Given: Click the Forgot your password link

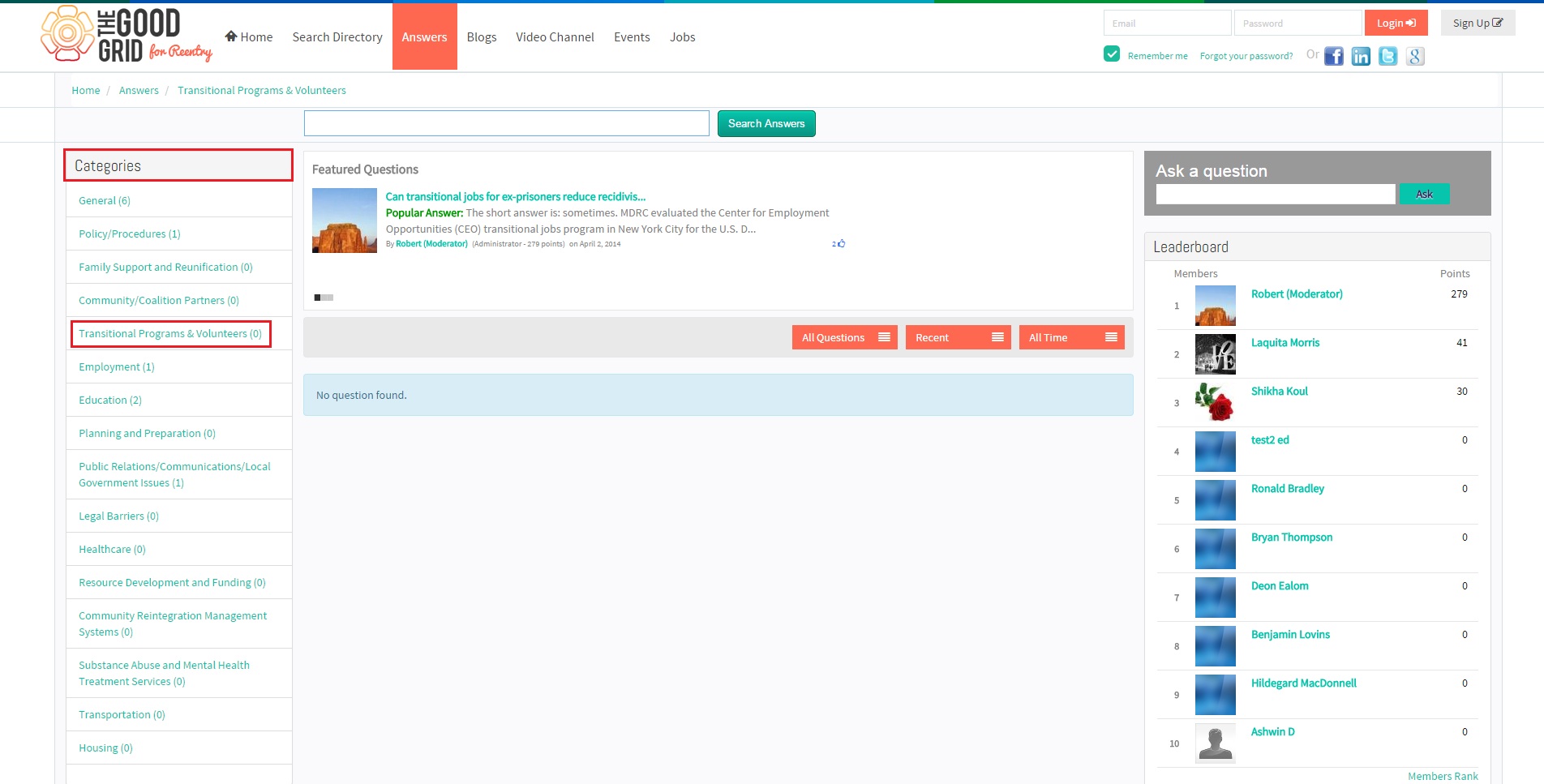Looking at the screenshot, I should pos(1246,56).
